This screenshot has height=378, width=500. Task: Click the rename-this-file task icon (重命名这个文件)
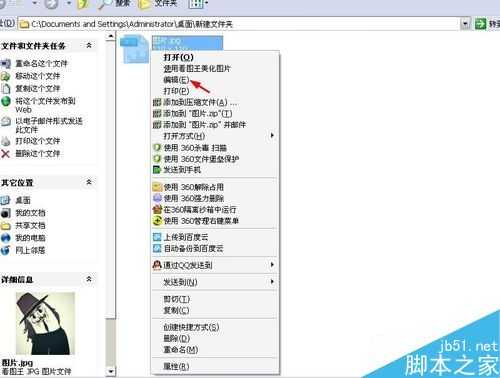(6, 64)
